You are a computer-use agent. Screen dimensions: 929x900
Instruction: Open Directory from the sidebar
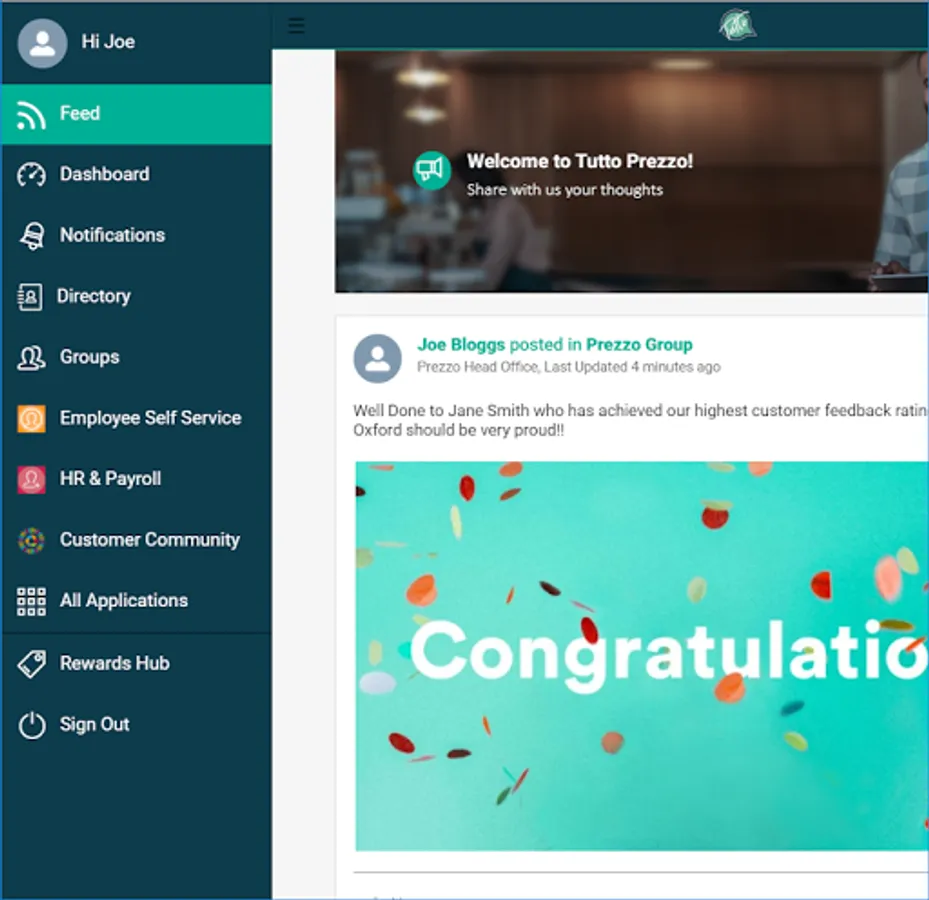tap(136, 296)
